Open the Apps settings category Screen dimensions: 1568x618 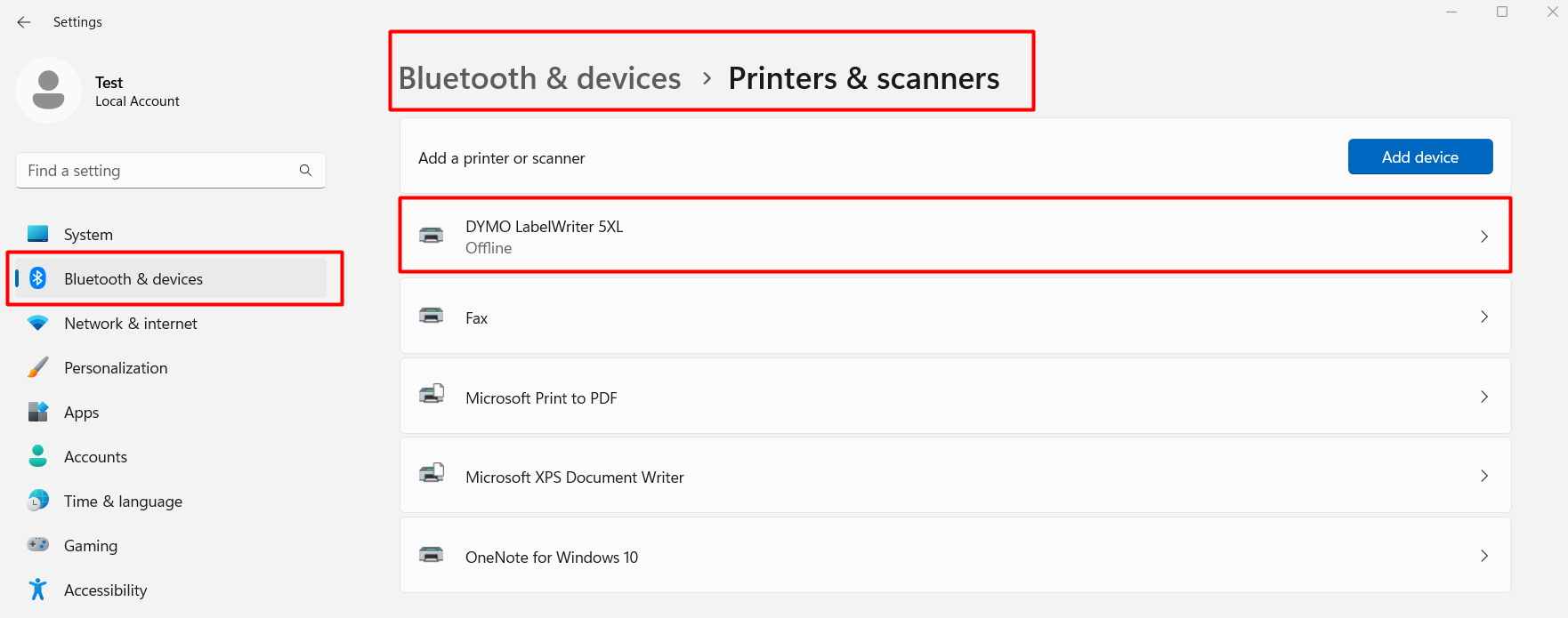pyautogui.click(x=81, y=413)
